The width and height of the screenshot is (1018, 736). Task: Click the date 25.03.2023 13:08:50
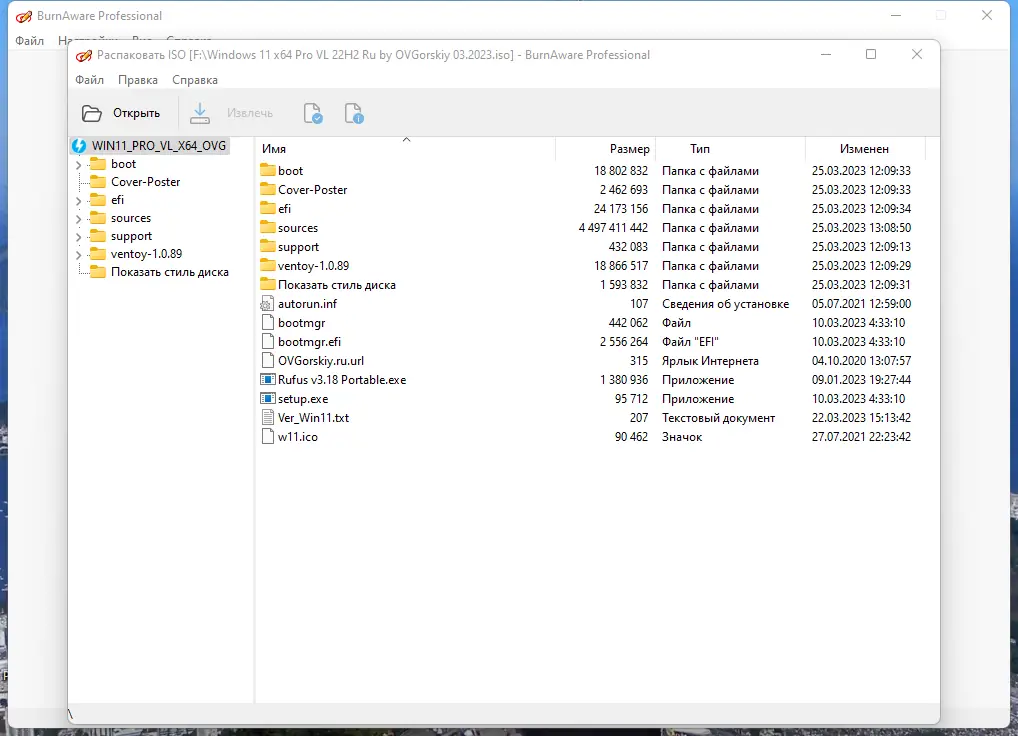[861, 228]
